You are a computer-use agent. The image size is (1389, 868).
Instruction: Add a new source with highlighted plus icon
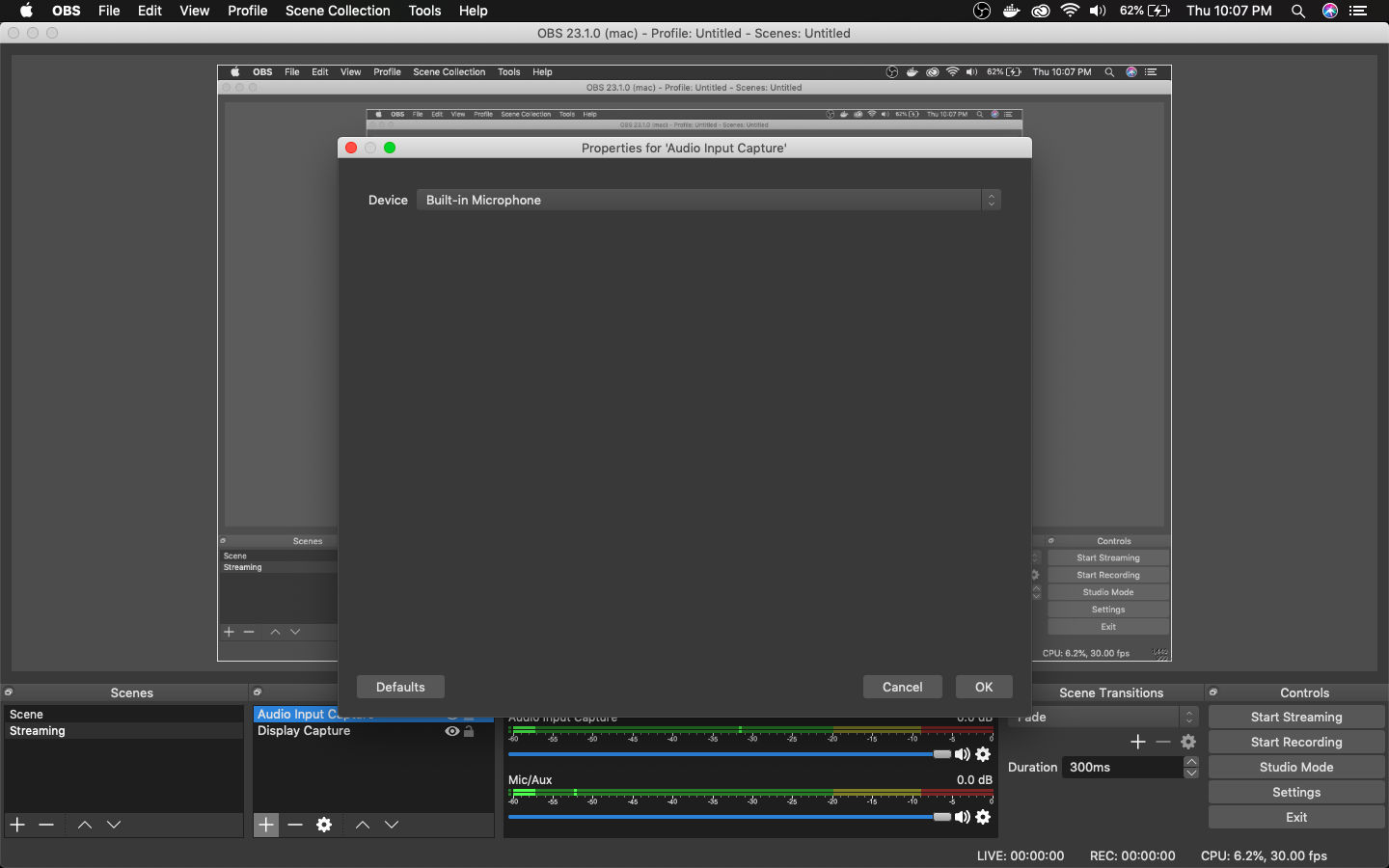click(266, 825)
